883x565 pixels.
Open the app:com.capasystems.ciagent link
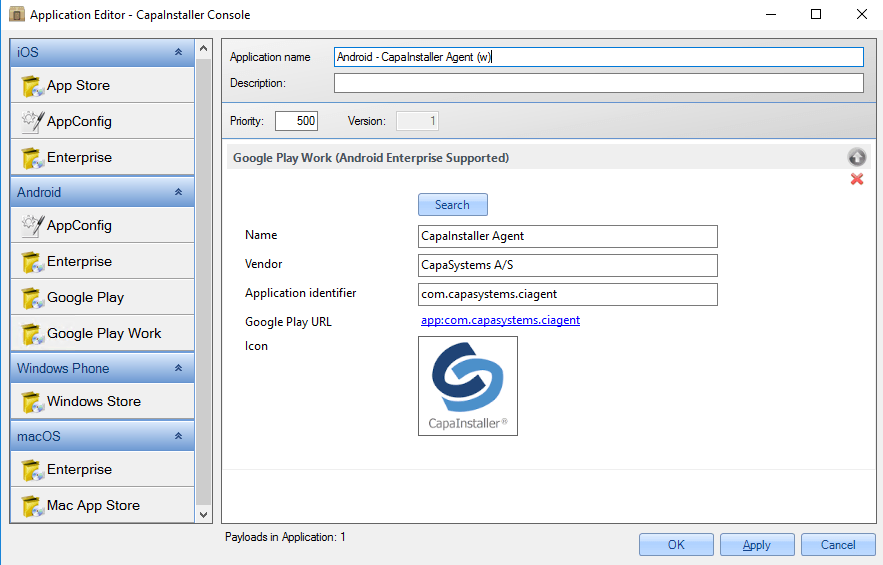500,320
